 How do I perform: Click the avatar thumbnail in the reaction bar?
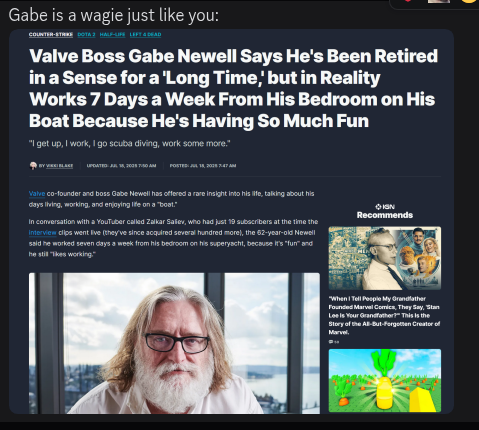(x=439, y=1)
